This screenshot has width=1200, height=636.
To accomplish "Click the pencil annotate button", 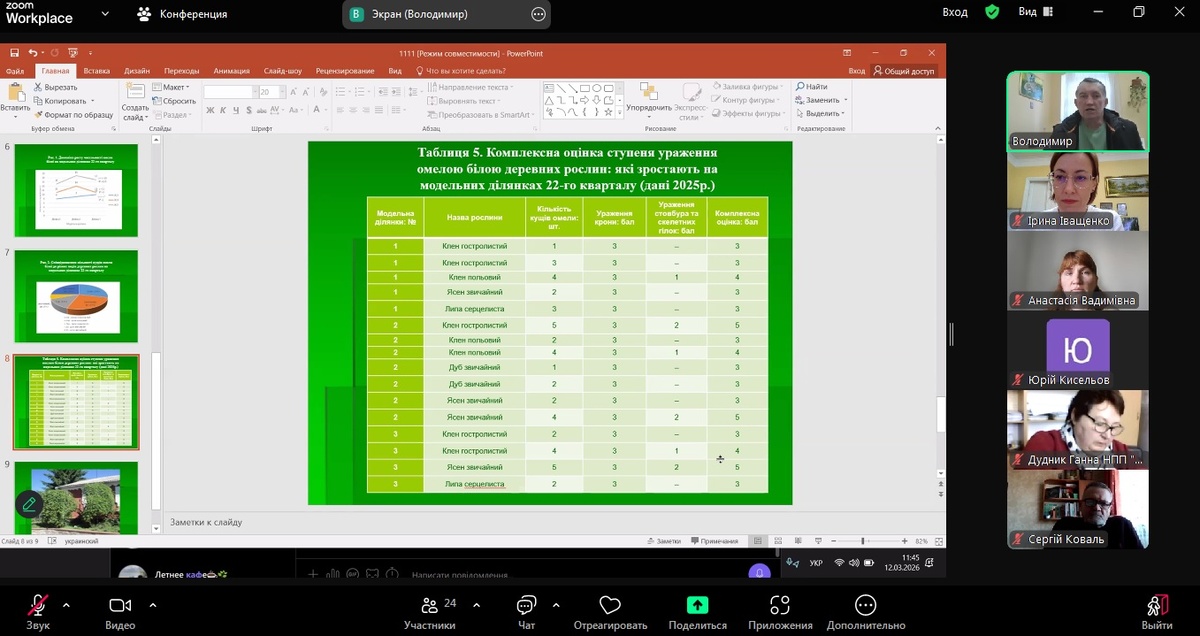I will point(29,504).
